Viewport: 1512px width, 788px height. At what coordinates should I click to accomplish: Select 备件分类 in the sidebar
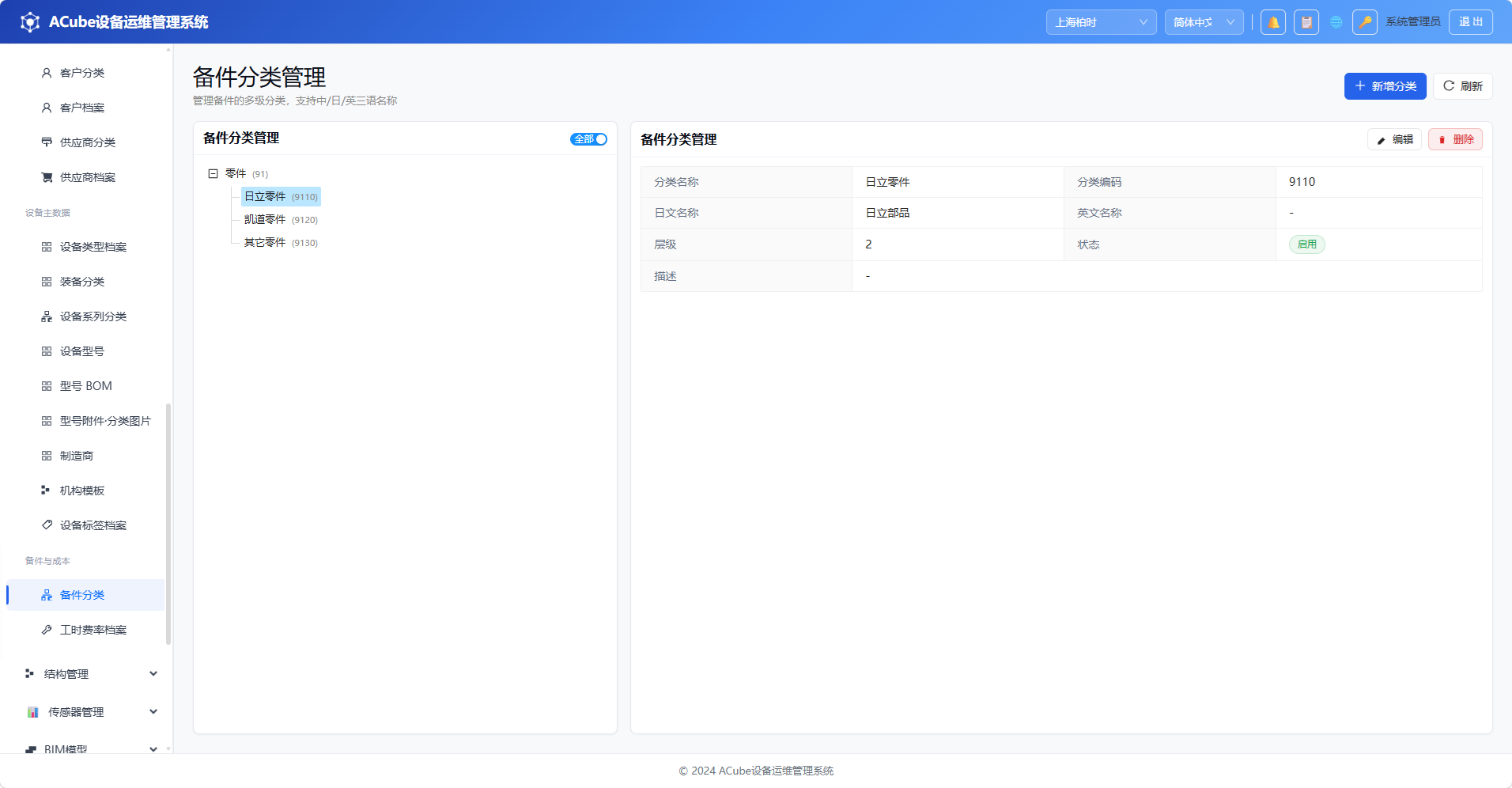coord(85,595)
